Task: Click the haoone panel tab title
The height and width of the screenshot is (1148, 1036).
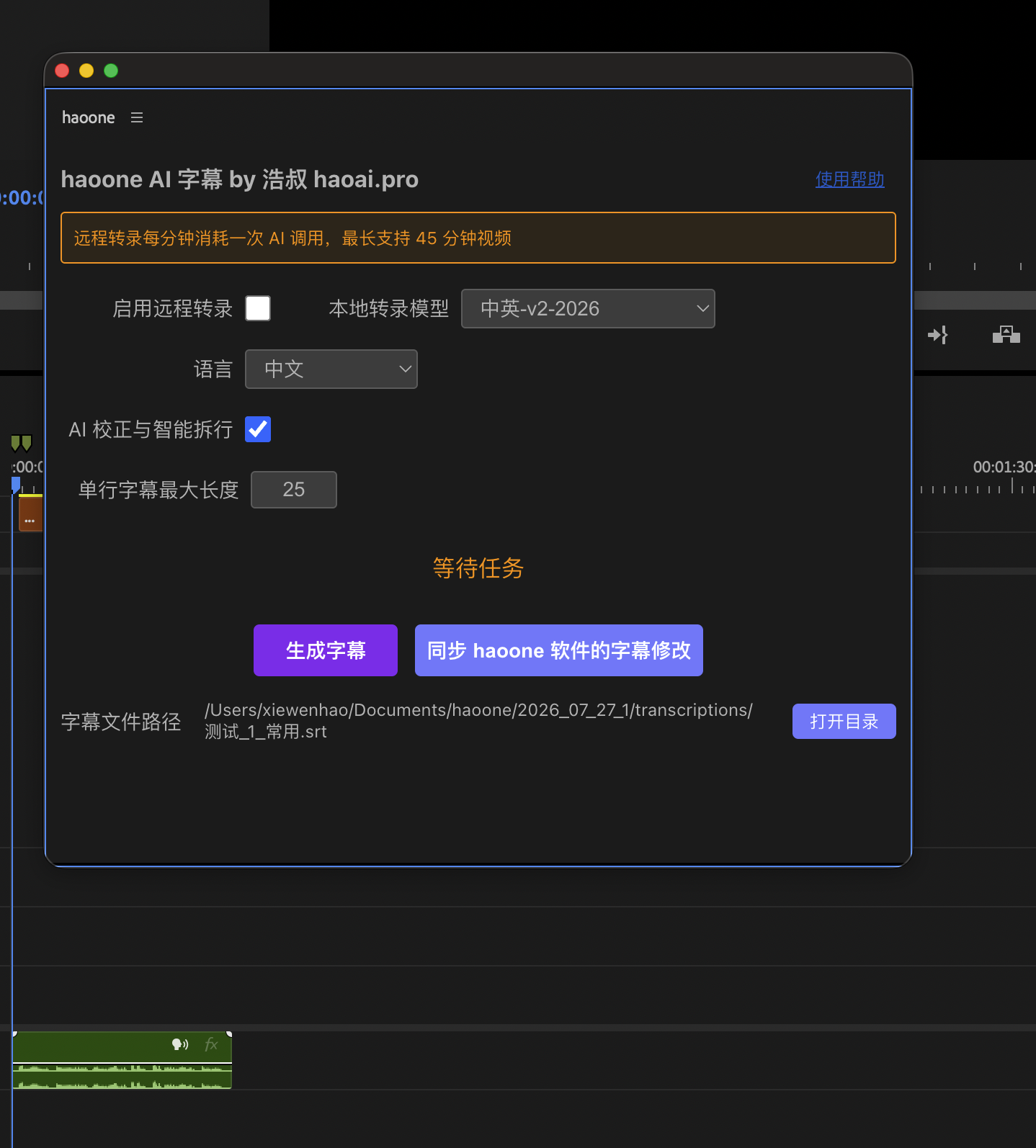Action: 89,117
